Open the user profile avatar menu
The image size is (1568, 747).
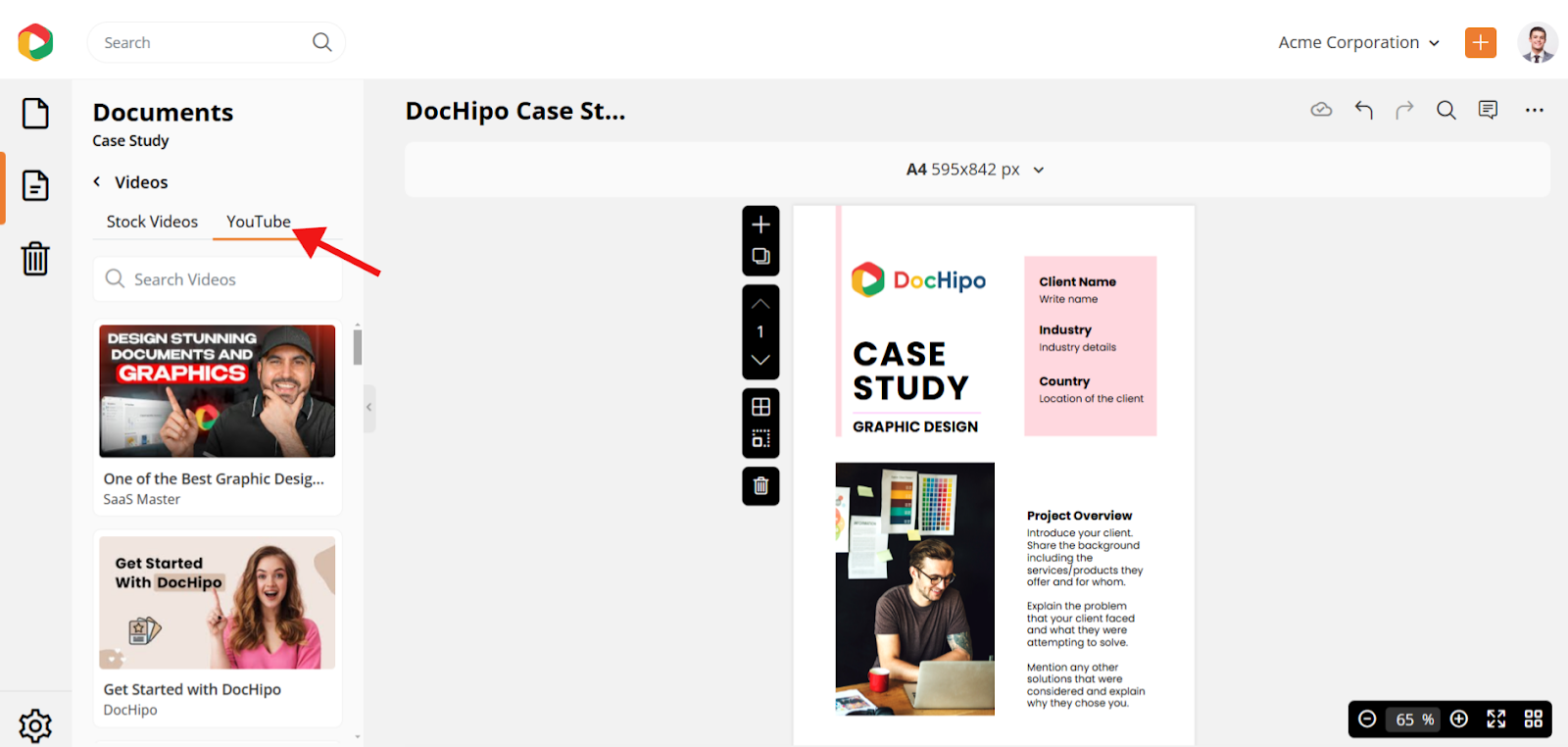pos(1537,42)
